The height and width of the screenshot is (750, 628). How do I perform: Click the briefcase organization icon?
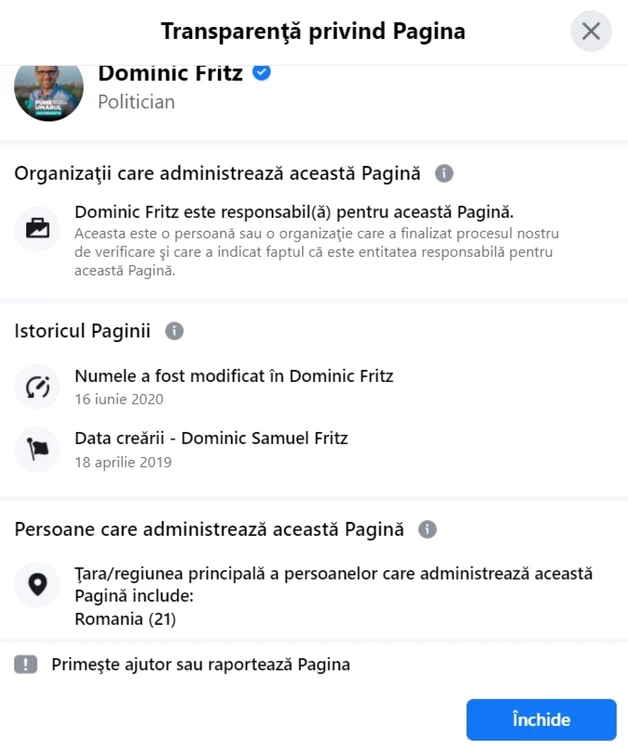(x=37, y=229)
